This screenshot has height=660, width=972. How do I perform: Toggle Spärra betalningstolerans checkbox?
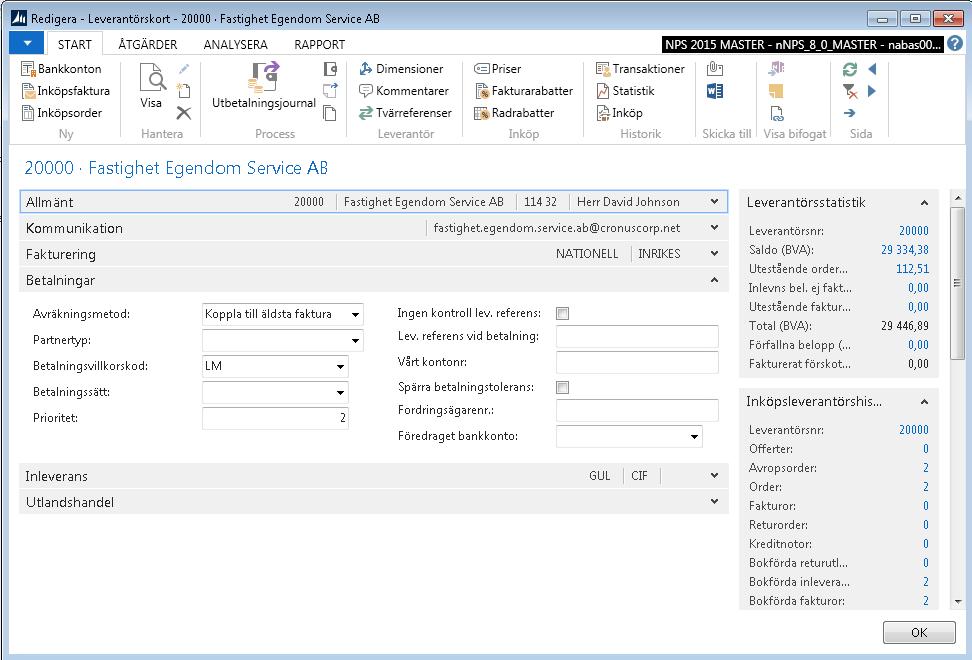pyautogui.click(x=562, y=387)
